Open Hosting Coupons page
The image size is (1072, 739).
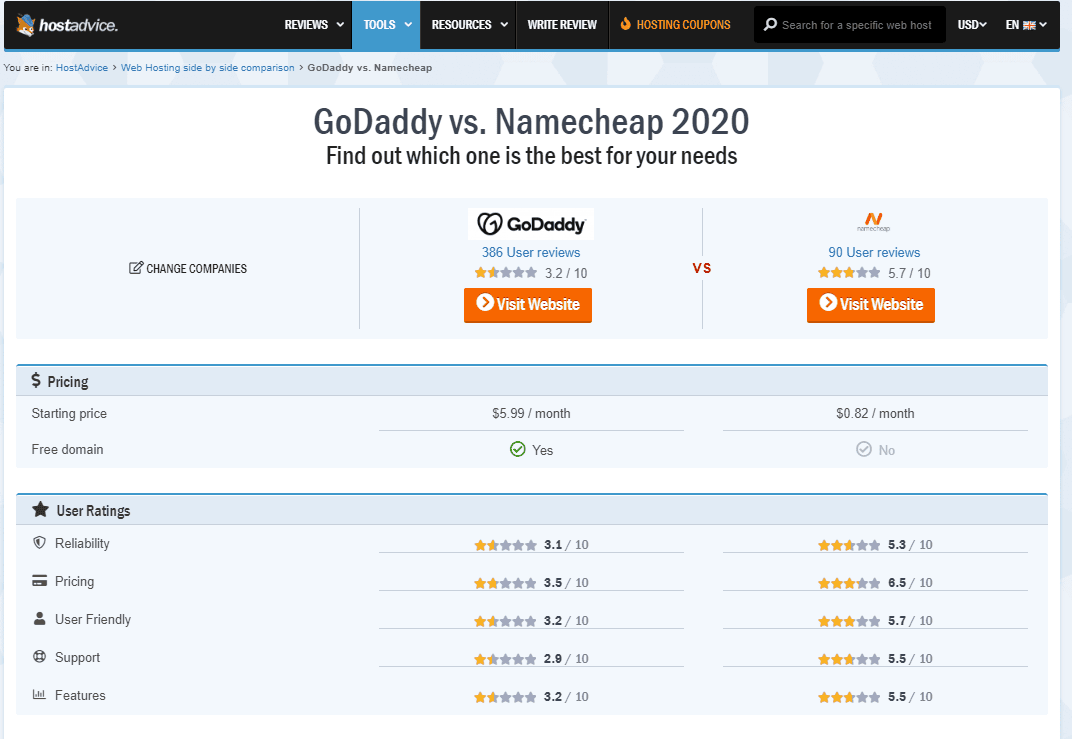[x=675, y=25]
